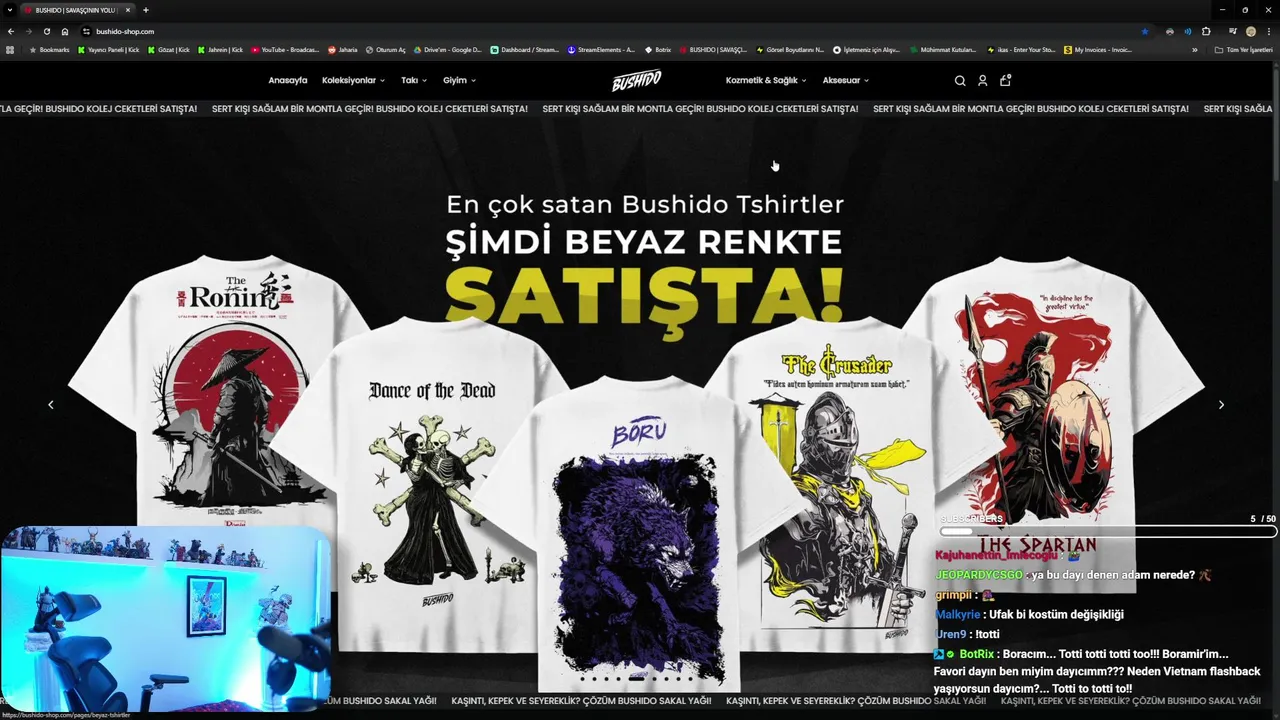The width and height of the screenshot is (1280, 720).
Task: Open Chrome three-dot menu
Action: point(1269,31)
